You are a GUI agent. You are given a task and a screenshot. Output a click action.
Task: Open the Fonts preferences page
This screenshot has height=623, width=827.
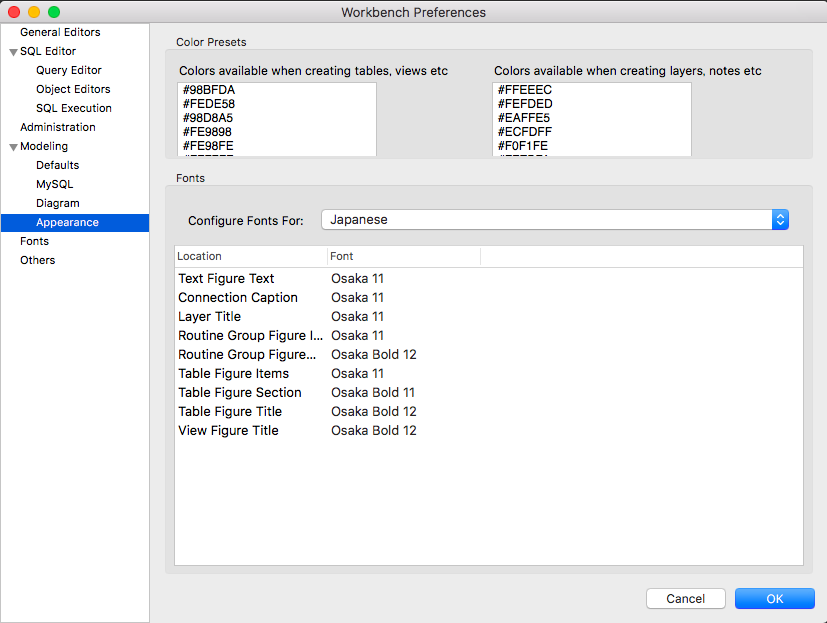[x=34, y=241]
